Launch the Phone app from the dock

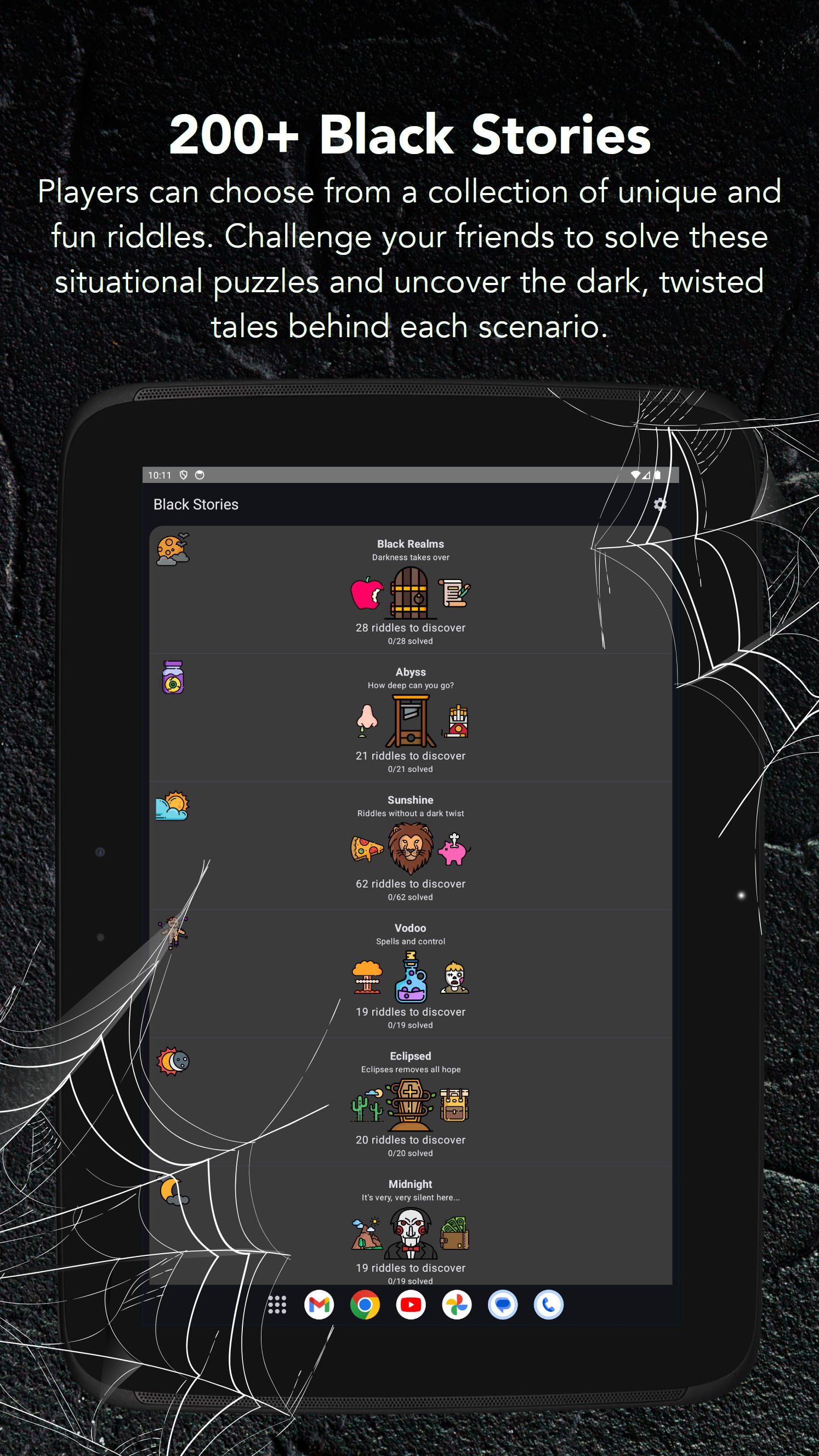548,1305
